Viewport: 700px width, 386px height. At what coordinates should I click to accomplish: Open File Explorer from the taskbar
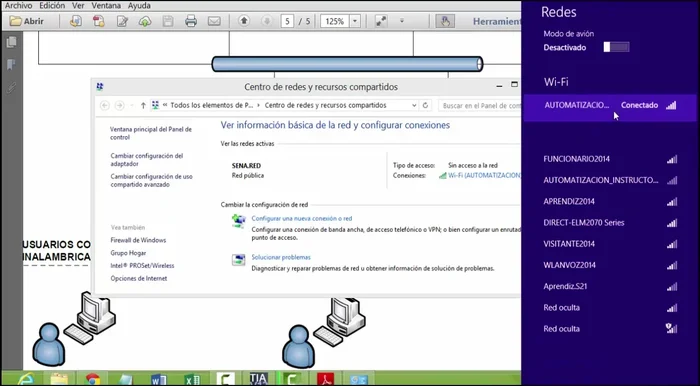pos(59,378)
